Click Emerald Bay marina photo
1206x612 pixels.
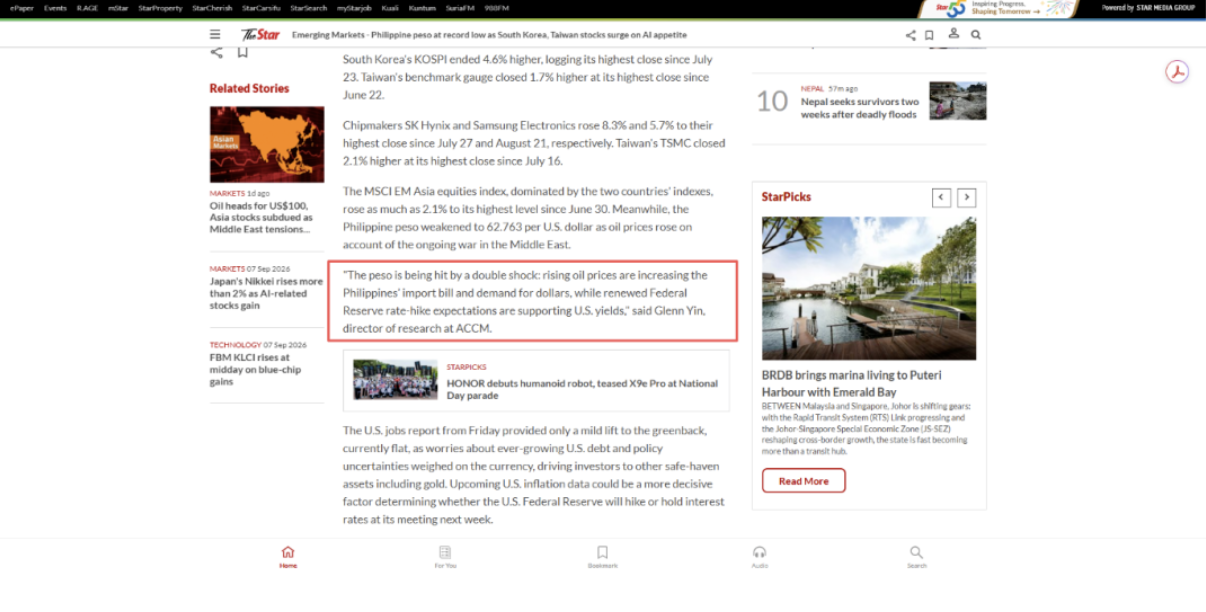point(869,288)
